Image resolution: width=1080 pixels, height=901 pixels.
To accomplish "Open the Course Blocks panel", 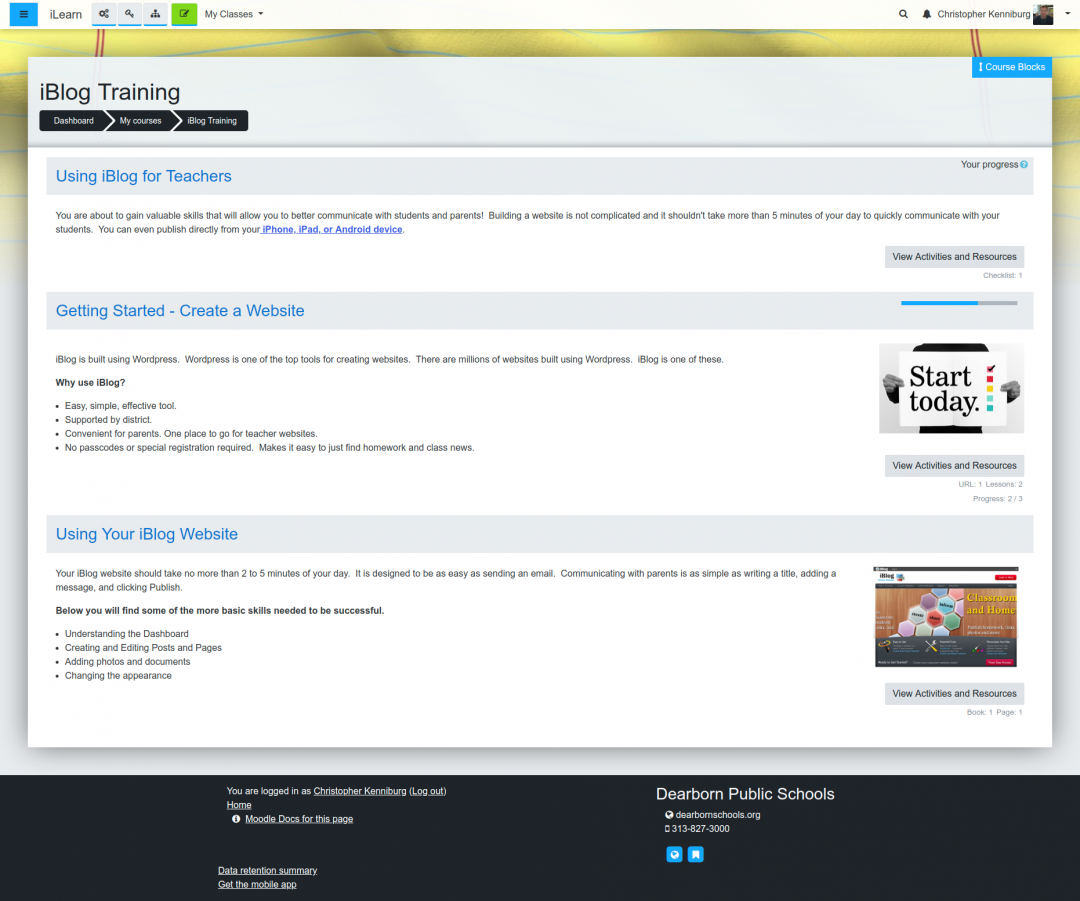I will (1011, 66).
